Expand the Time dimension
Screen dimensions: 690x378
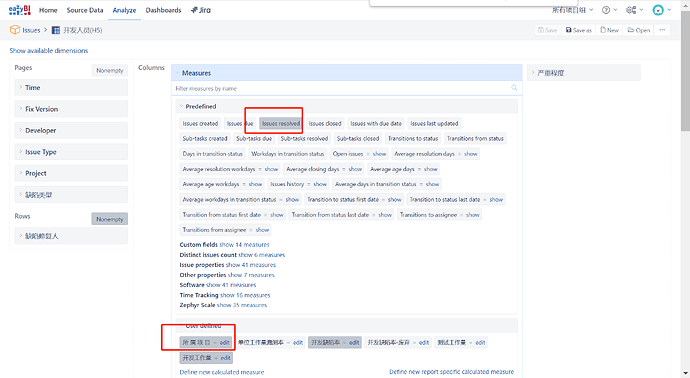[x=71, y=88]
